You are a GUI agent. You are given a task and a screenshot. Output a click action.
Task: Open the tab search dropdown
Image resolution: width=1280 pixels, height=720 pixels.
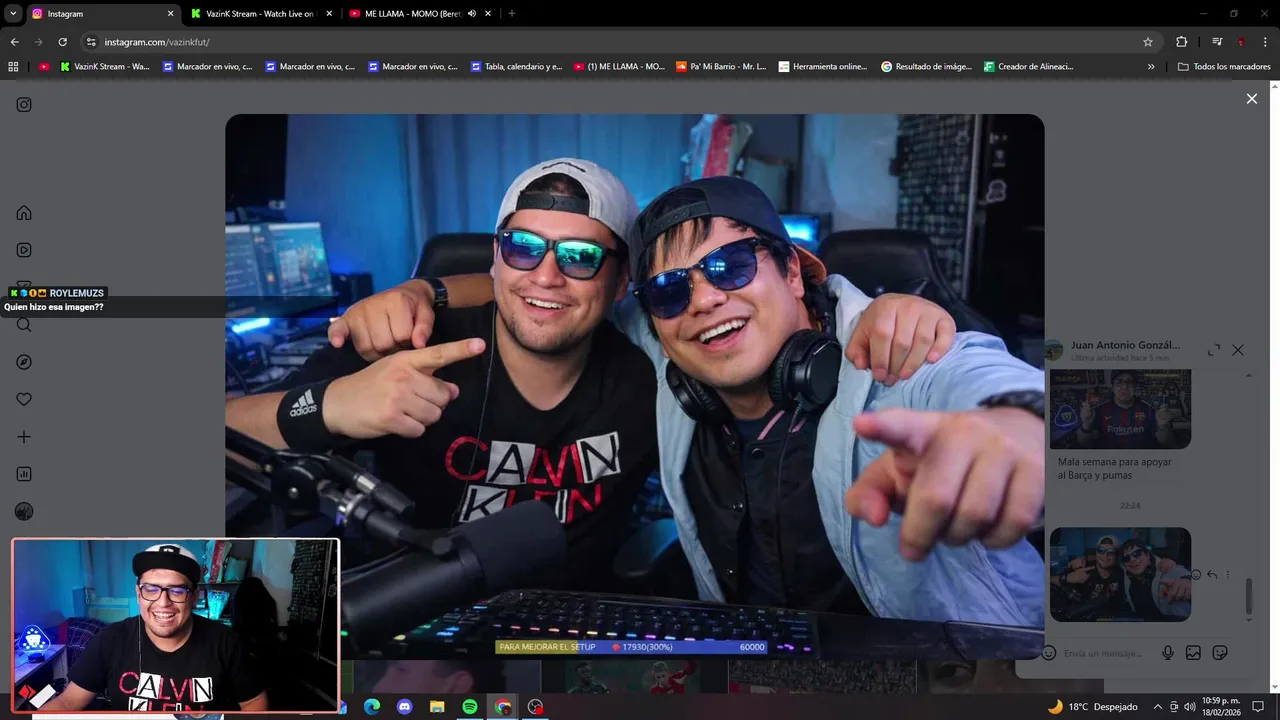point(13,14)
